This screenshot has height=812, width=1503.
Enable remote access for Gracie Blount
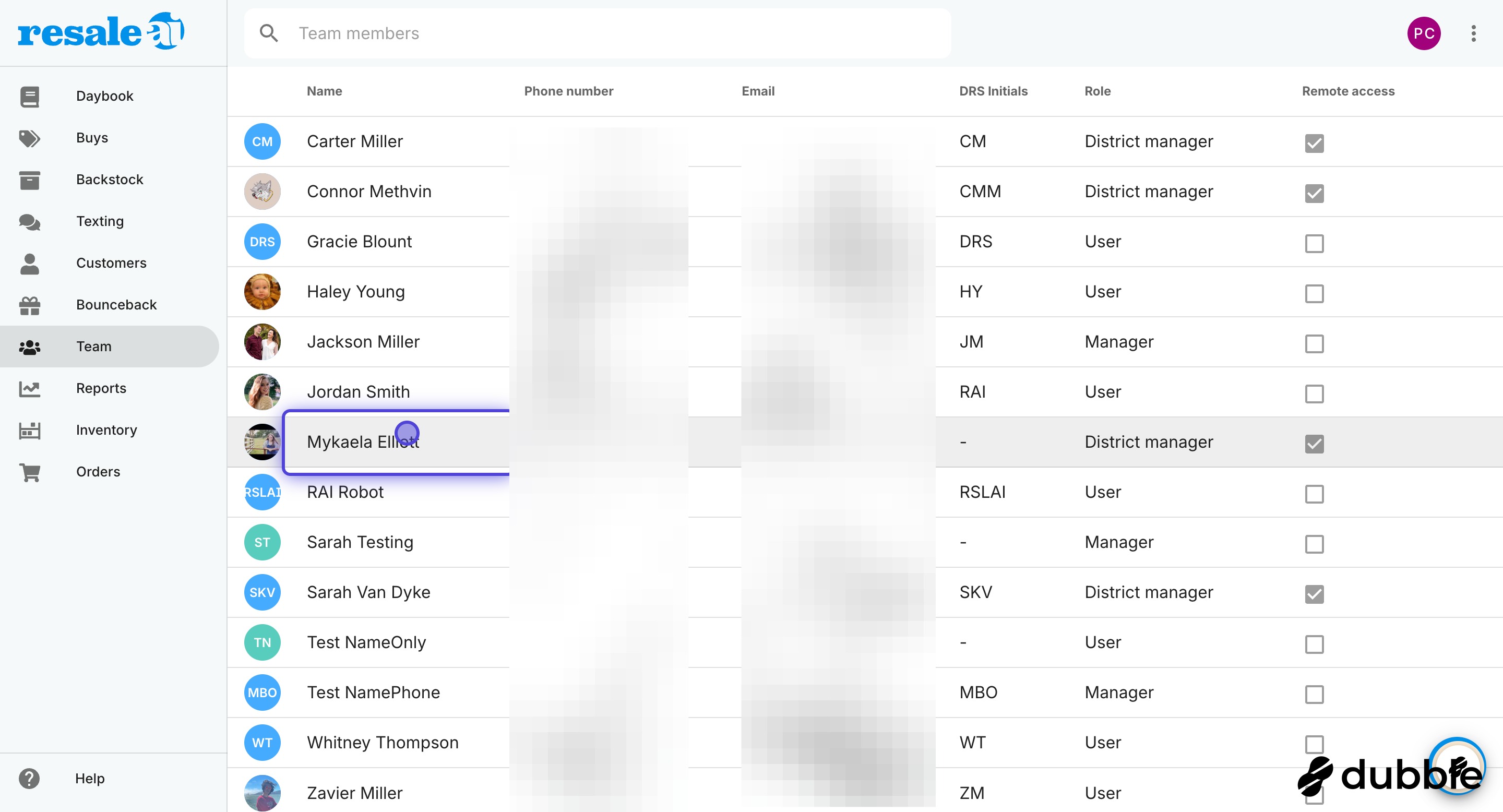click(x=1314, y=243)
